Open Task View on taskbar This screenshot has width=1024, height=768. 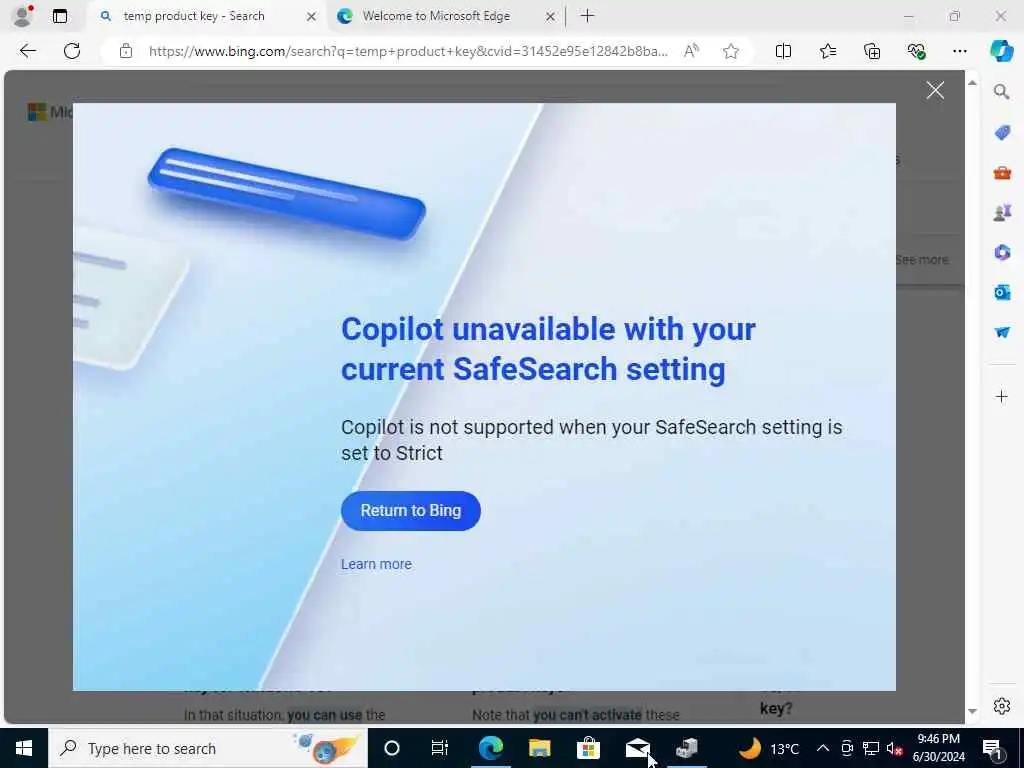440,748
